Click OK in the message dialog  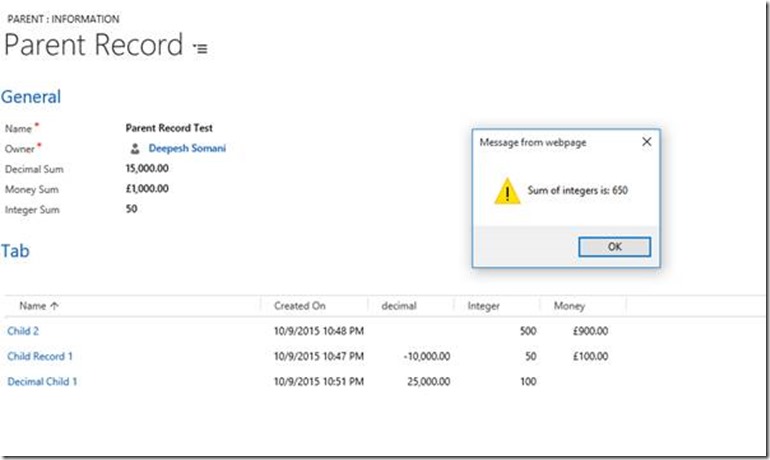tap(614, 247)
